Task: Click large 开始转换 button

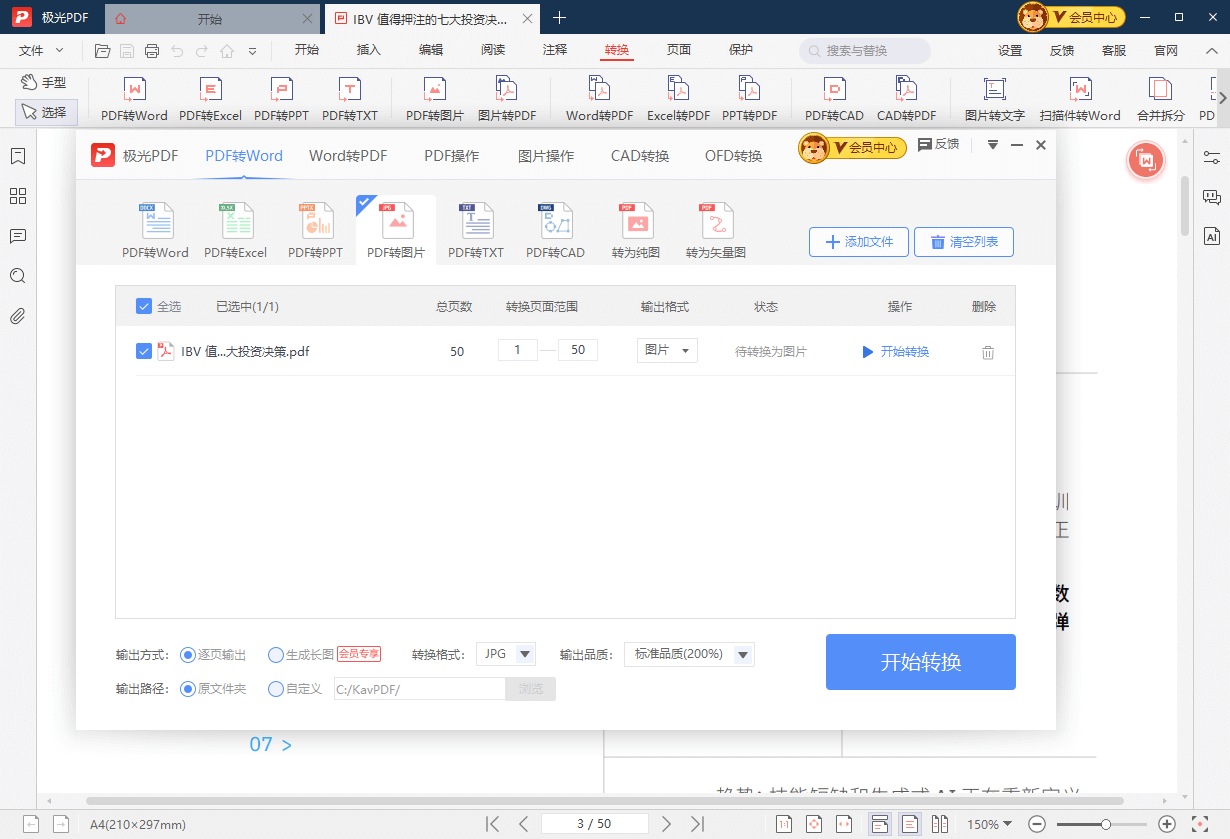Action: pyautogui.click(x=921, y=662)
